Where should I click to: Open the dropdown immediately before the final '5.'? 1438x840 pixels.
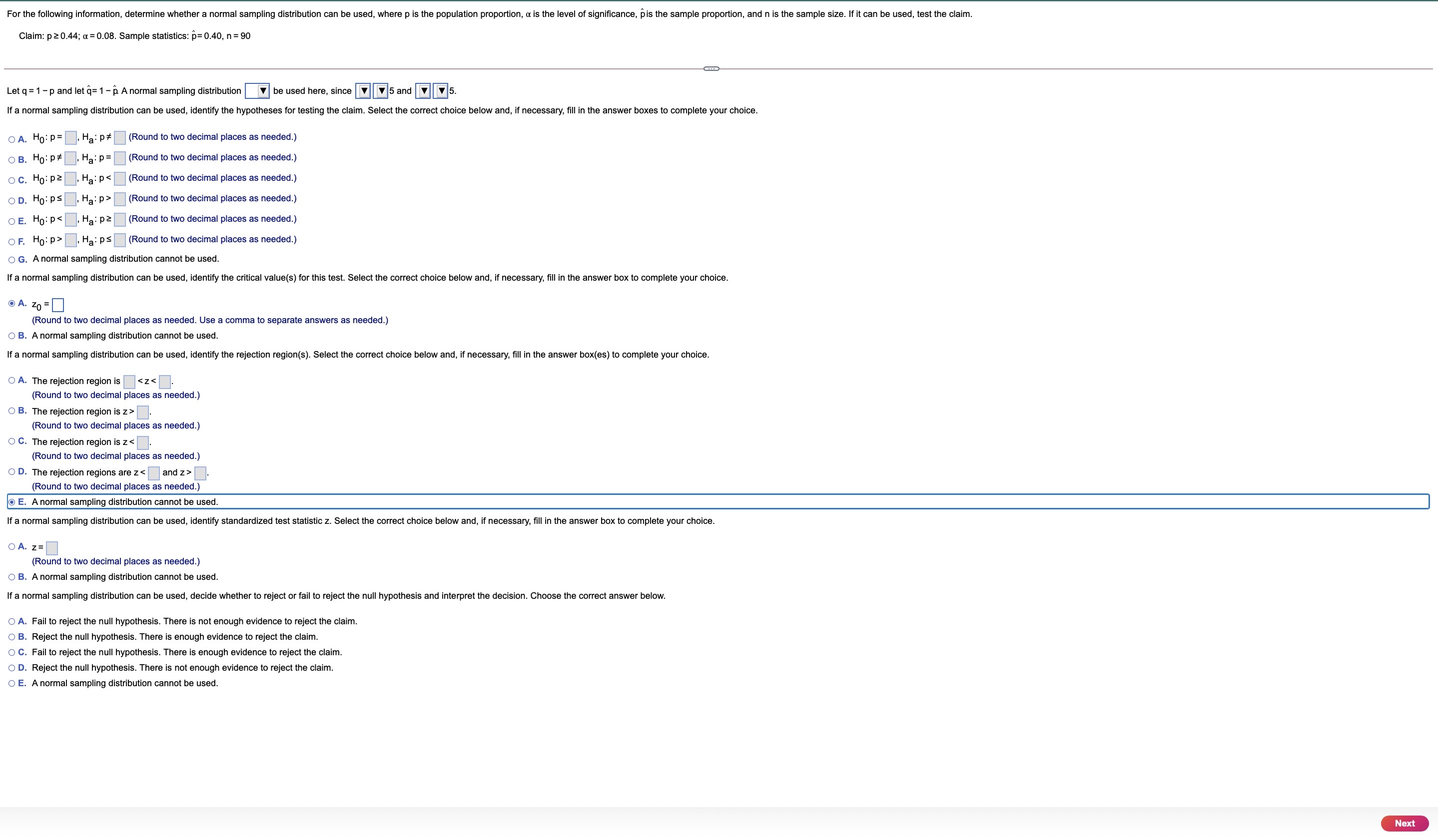coord(441,91)
